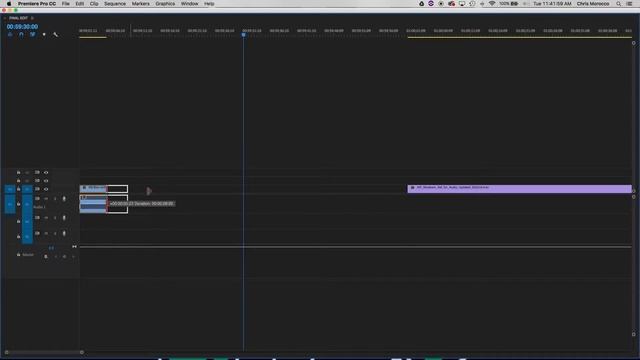This screenshot has height=360, width=640.
Task: Open Timeline display settings wrench
Action: pos(56,35)
